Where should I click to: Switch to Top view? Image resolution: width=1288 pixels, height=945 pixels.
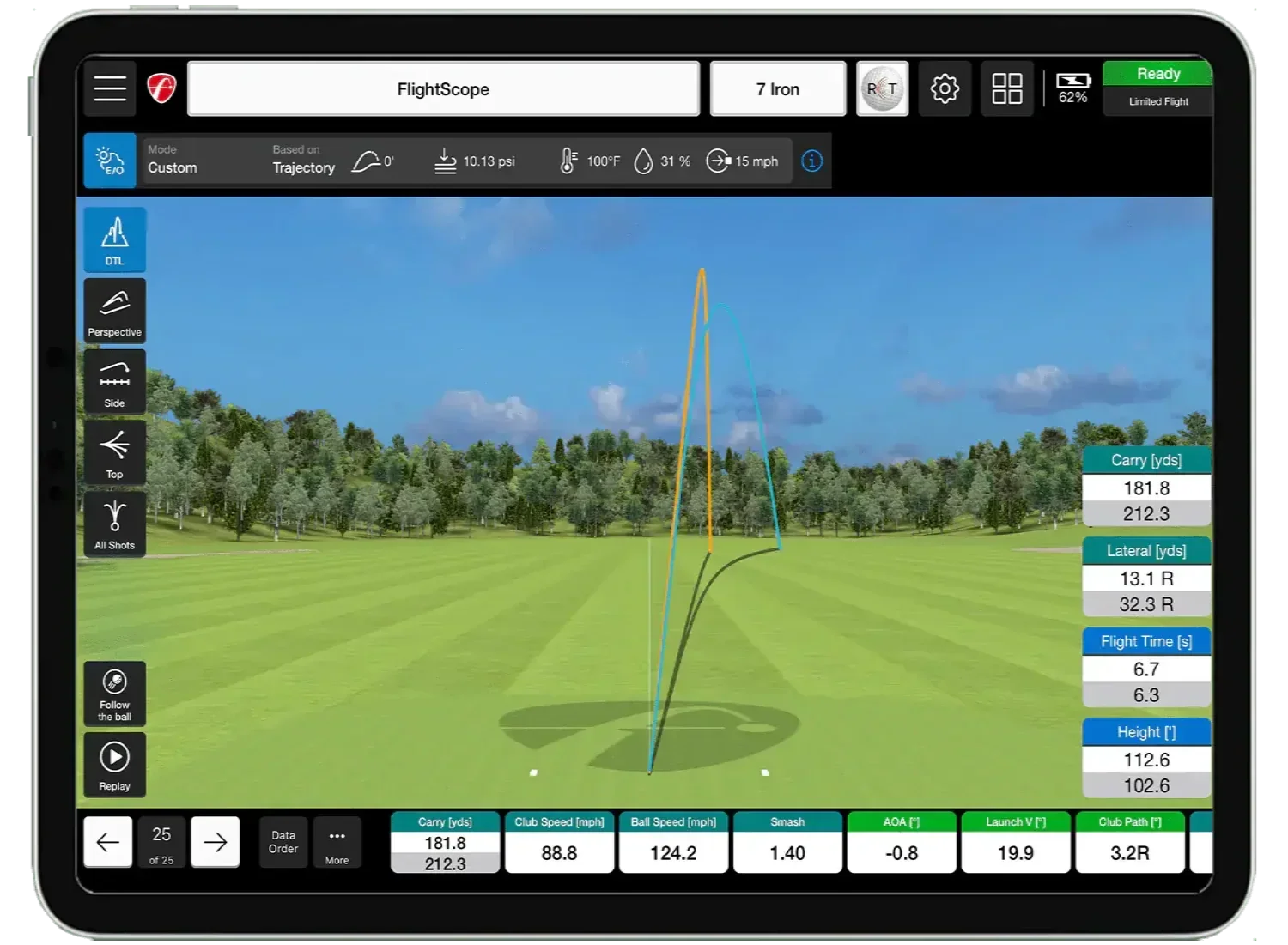click(x=114, y=453)
